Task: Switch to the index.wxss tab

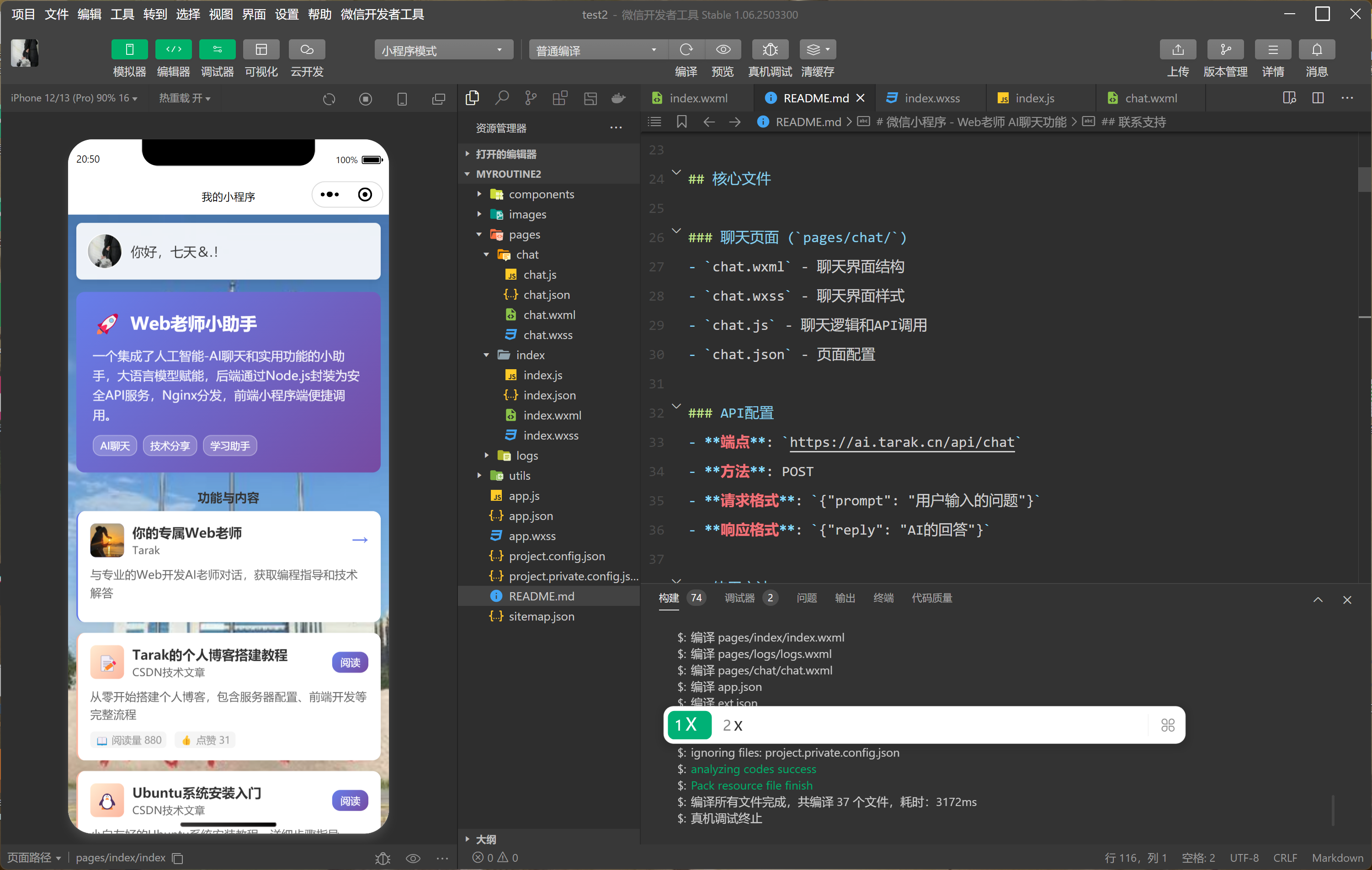Action: click(931, 98)
